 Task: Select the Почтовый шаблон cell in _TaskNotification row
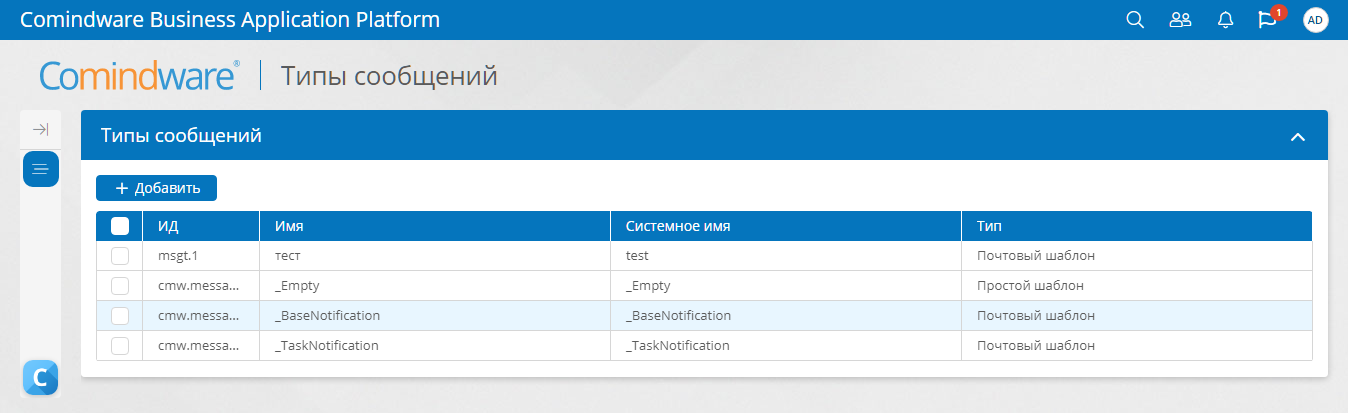click(1137, 346)
